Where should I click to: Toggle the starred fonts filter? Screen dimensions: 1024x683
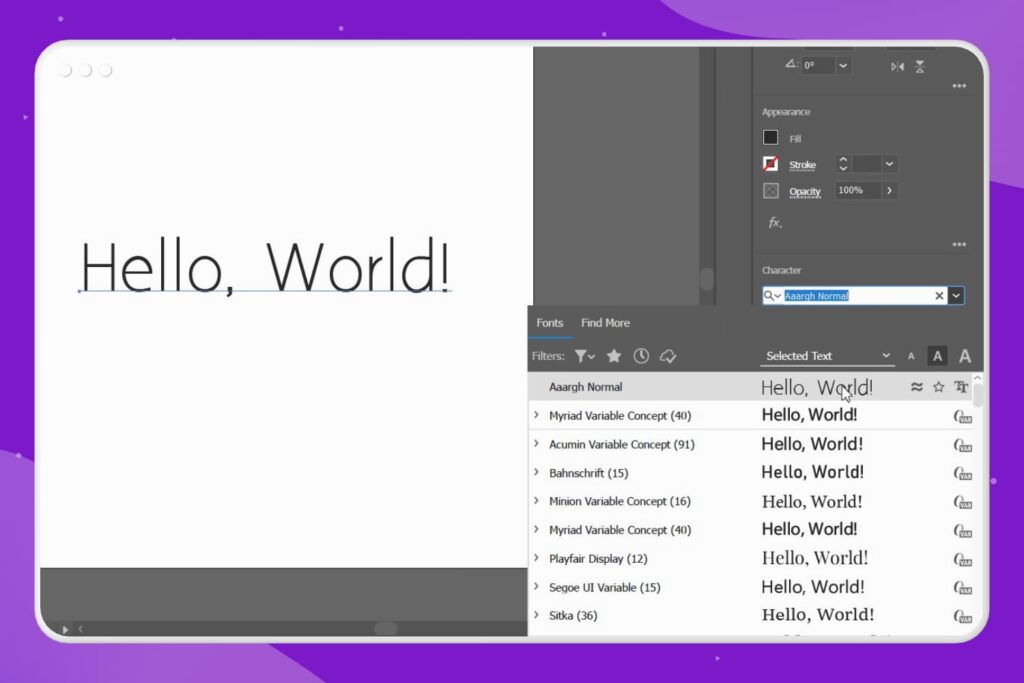tap(614, 356)
